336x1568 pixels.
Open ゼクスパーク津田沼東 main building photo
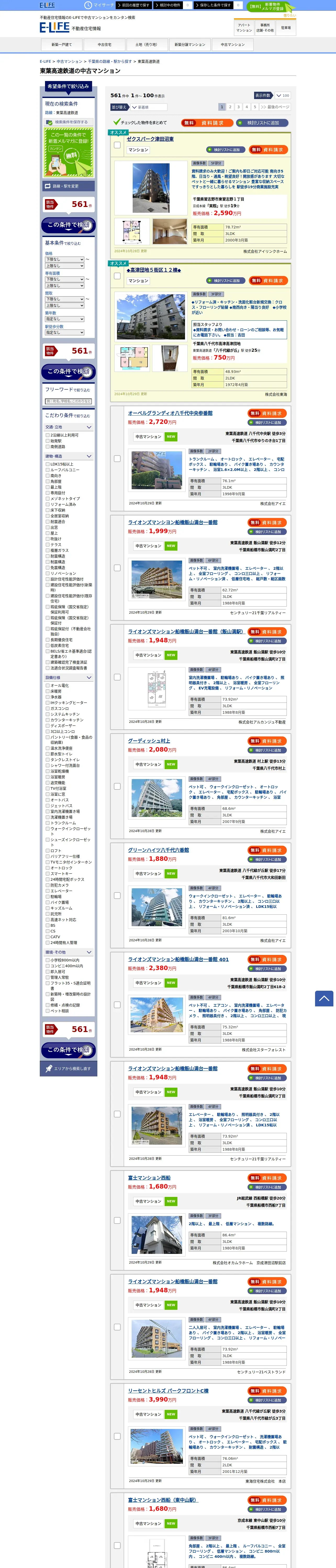click(151, 188)
